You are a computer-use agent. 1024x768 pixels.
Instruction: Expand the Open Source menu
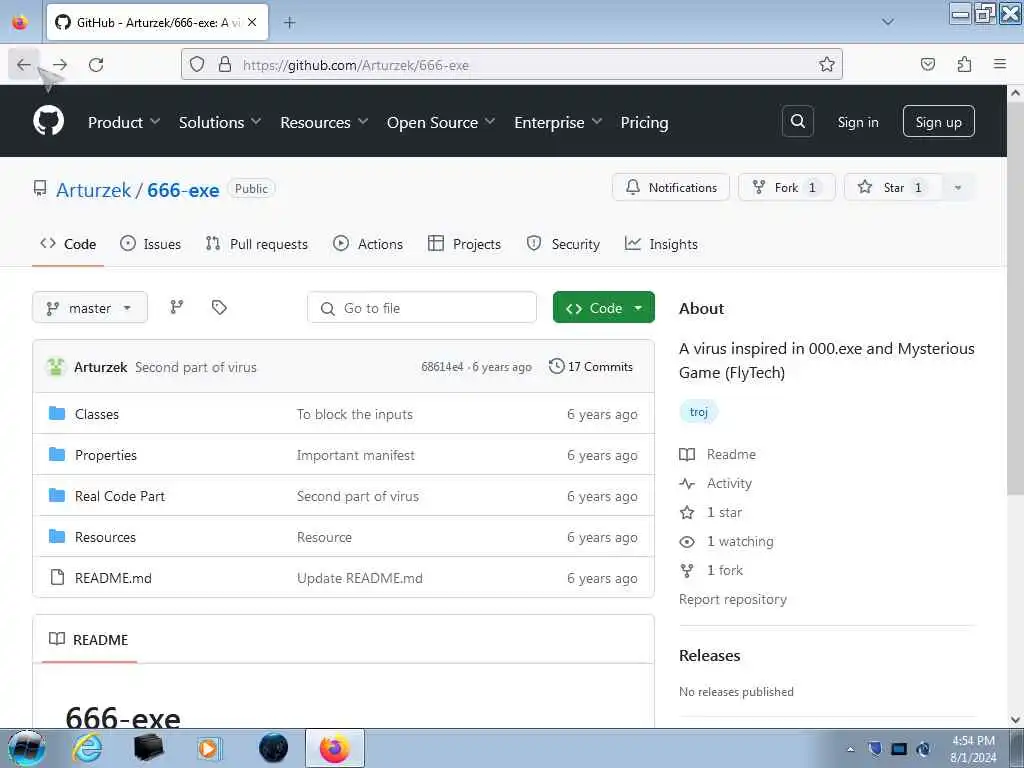pos(441,122)
